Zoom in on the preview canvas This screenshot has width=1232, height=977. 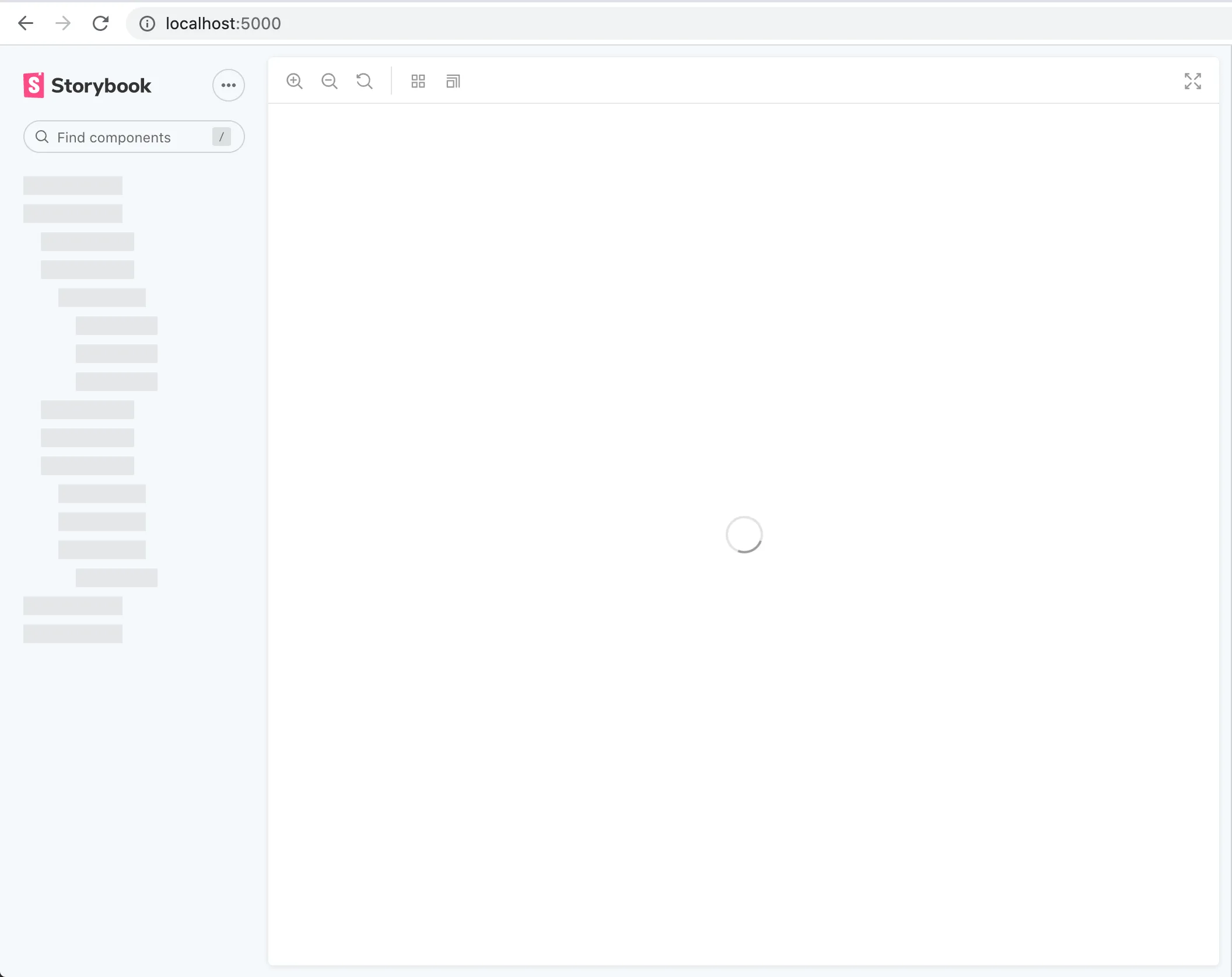[x=294, y=81]
